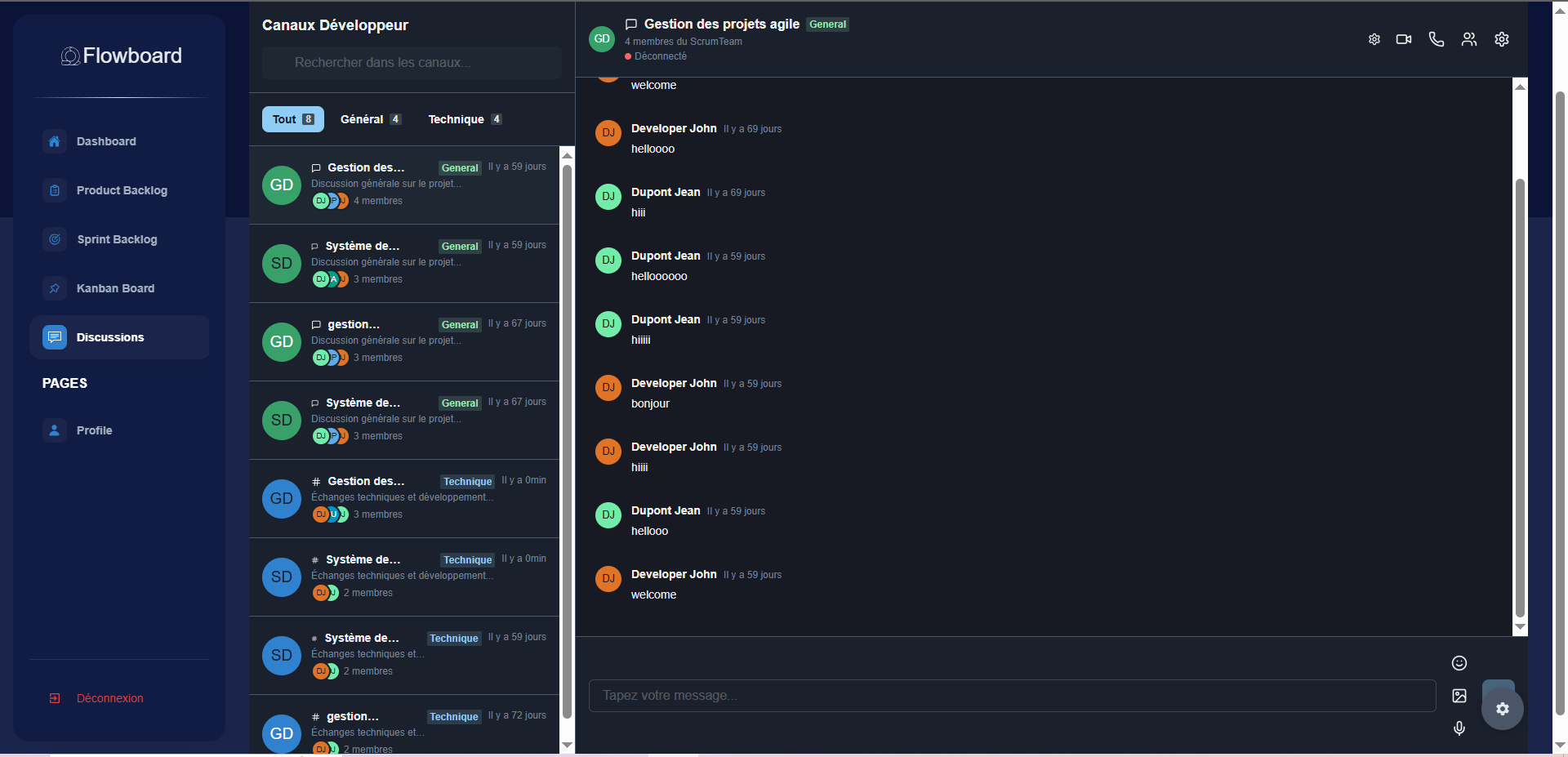Click the Flowboard logo
The image size is (1568, 757).
click(121, 56)
